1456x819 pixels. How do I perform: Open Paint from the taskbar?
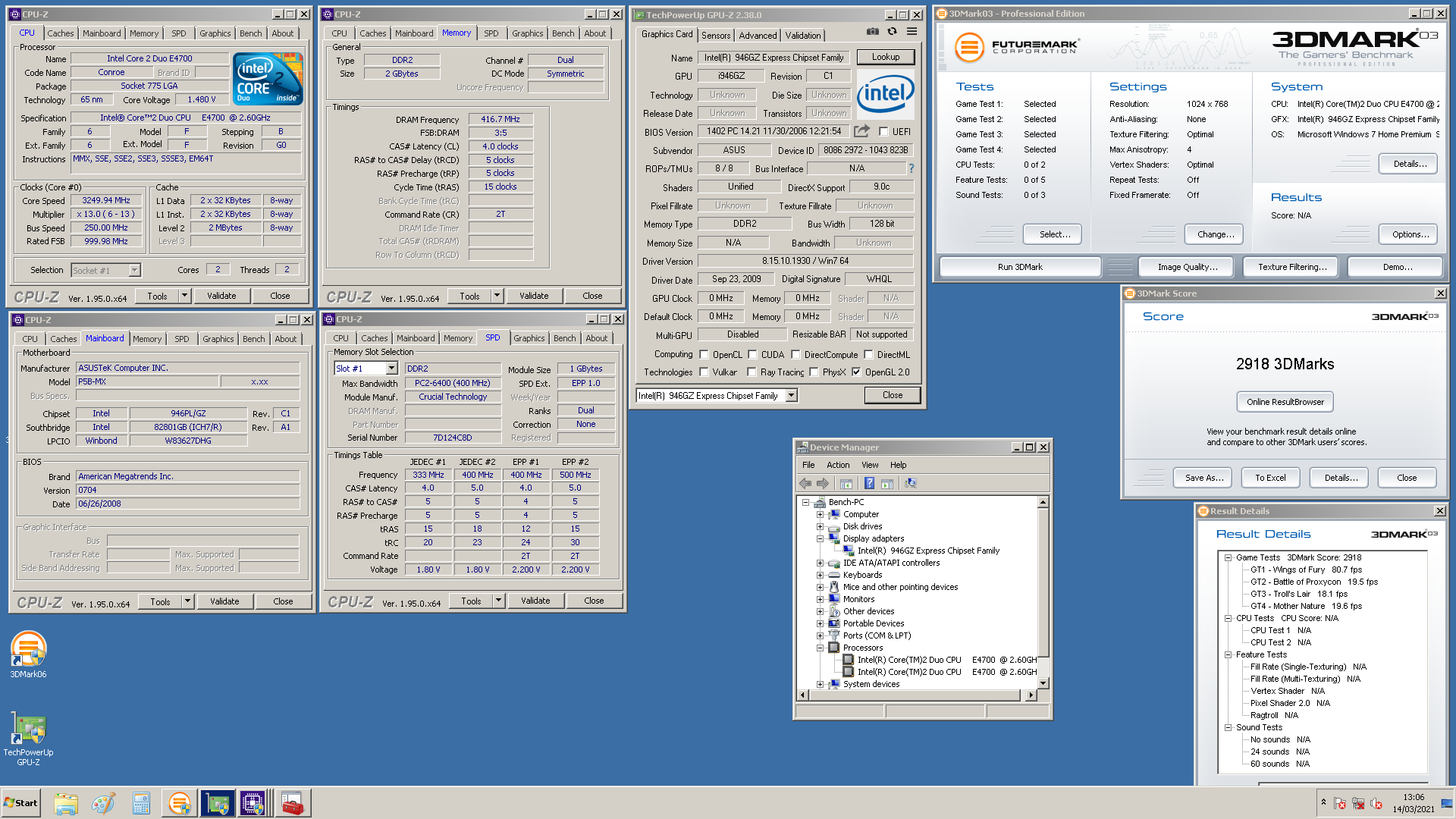click(103, 803)
